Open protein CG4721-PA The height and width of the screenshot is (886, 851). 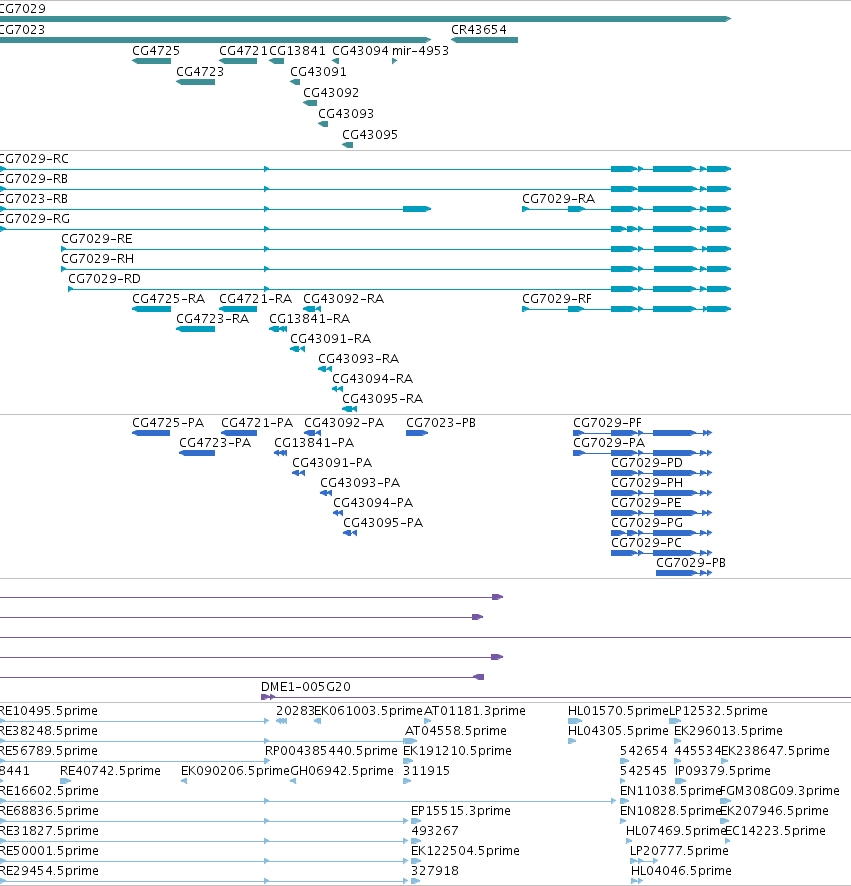[239, 433]
